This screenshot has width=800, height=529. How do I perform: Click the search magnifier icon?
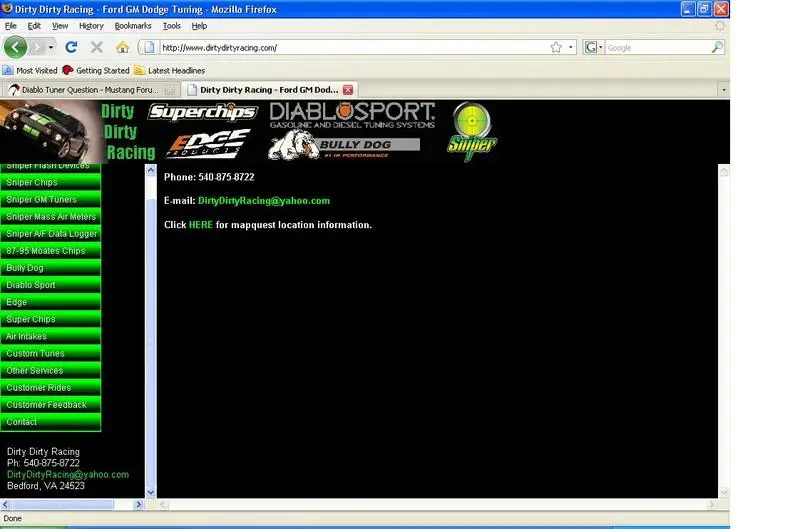point(717,47)
